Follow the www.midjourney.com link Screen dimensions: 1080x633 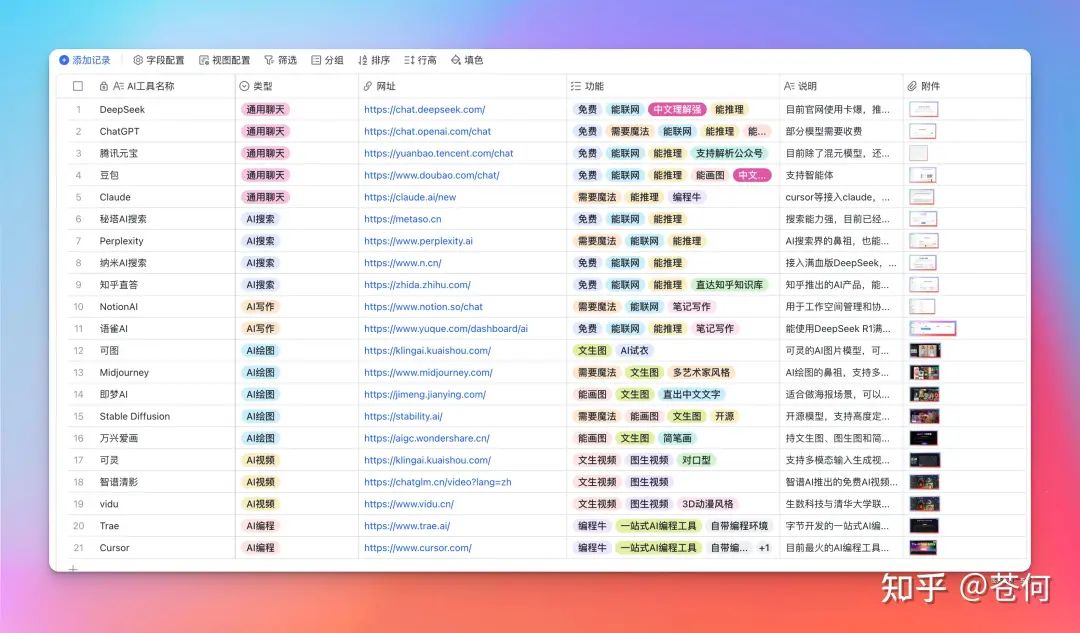click(428, 373)
